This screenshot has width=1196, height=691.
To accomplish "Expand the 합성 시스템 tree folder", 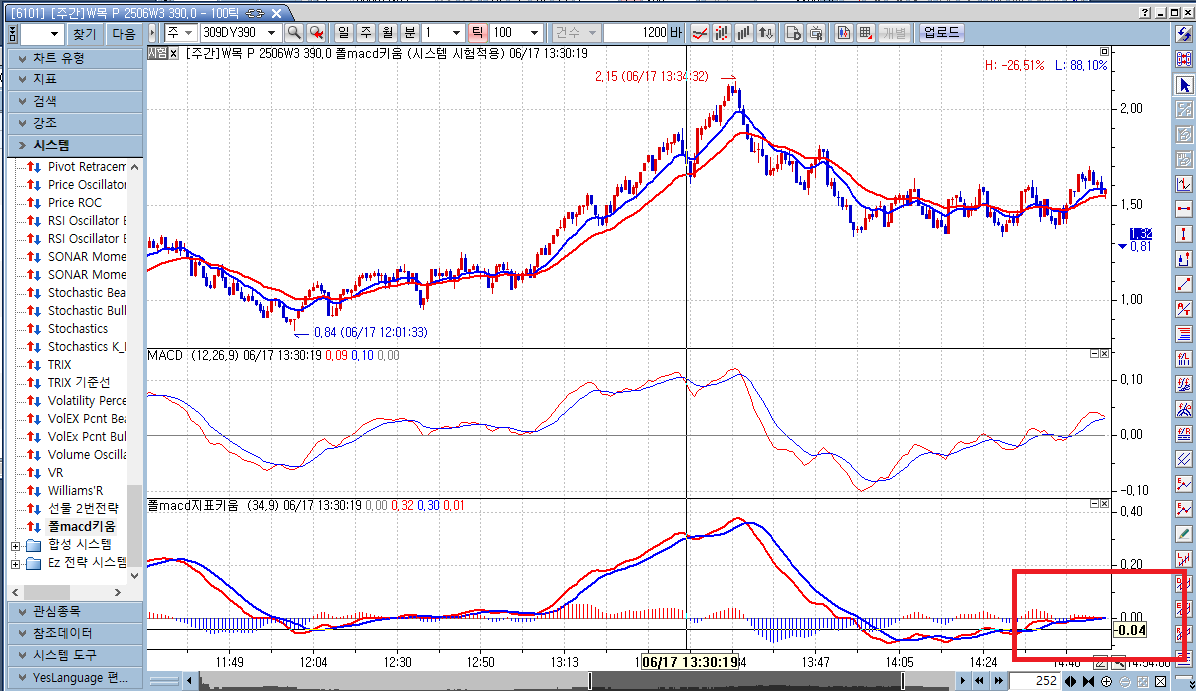I will 15,545.
